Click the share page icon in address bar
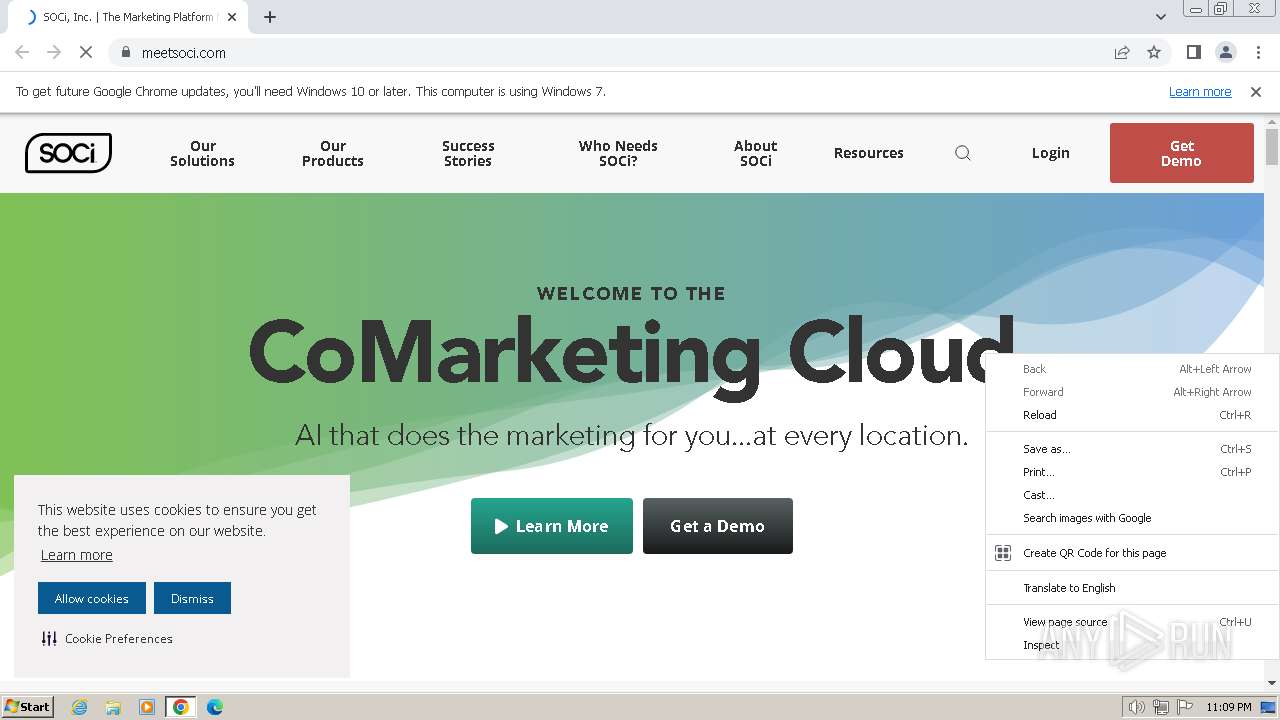 point(1122,53)
